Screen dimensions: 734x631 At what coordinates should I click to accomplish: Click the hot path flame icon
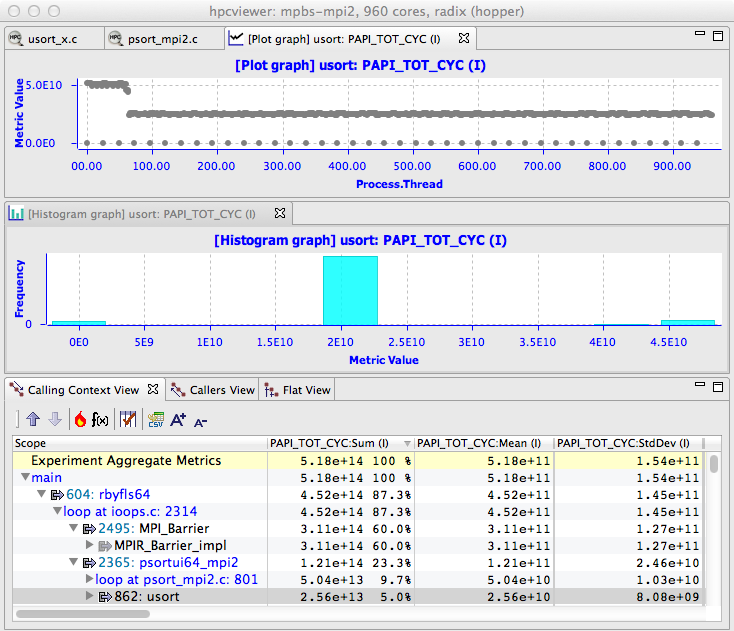tap(80, 420)
